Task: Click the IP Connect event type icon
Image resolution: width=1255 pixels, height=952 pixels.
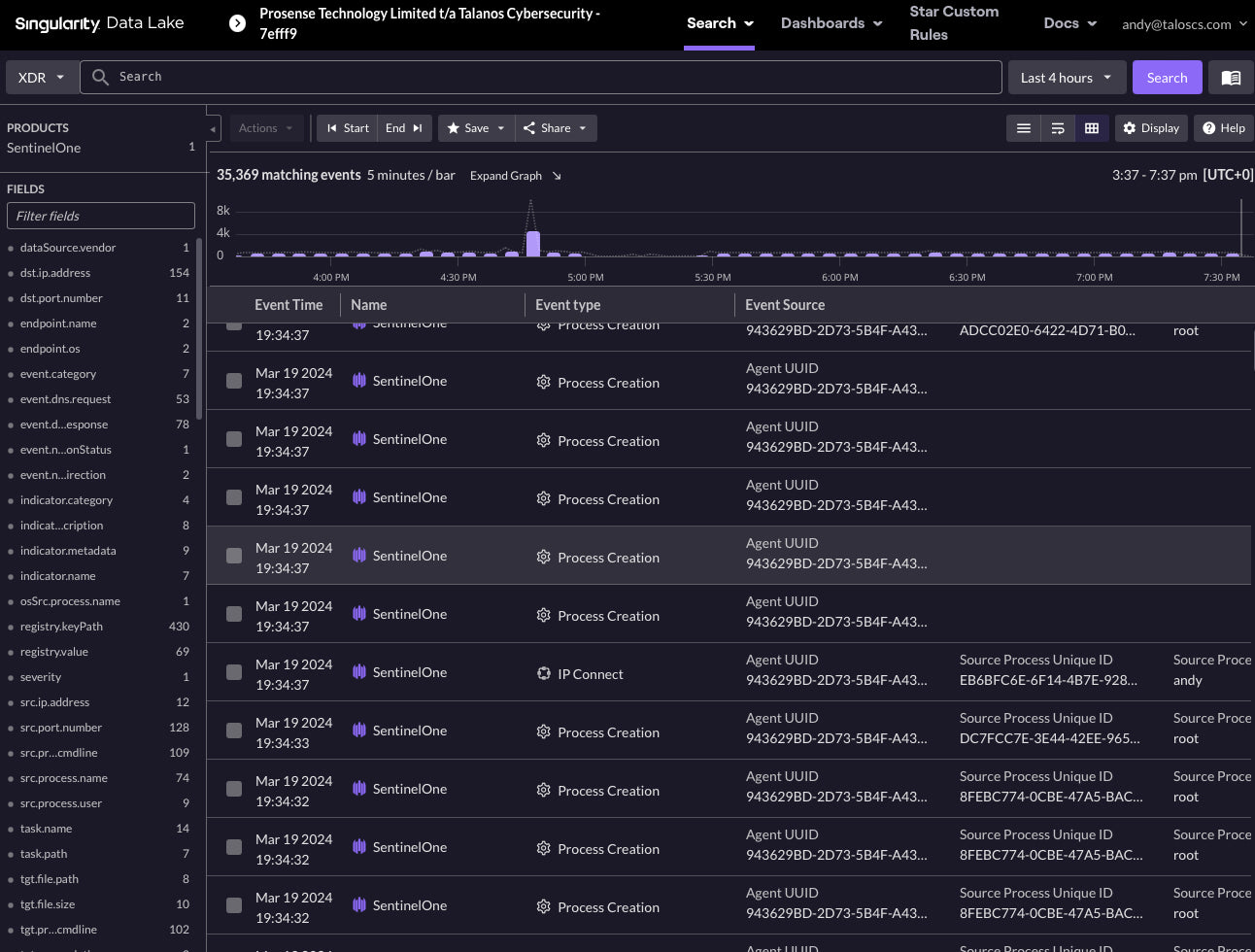Action: [544, 673]
